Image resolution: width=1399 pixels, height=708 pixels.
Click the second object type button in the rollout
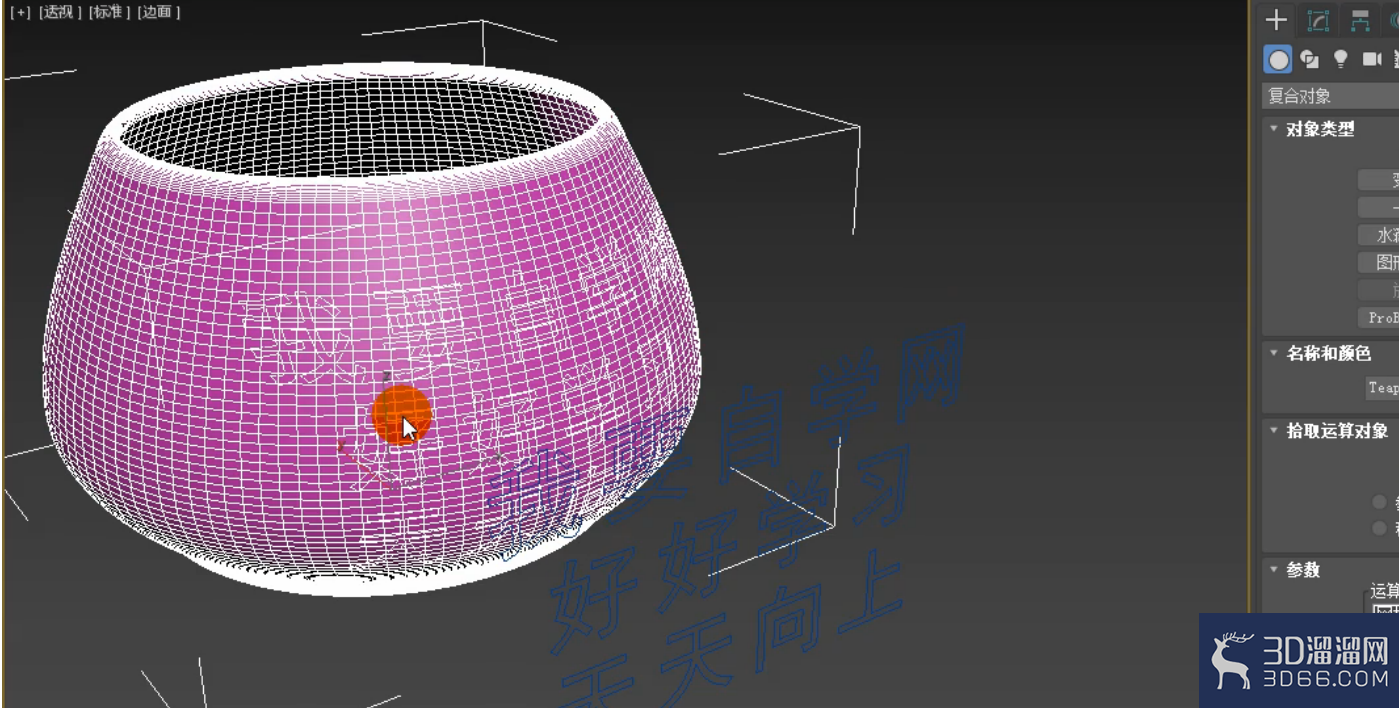tap(1378, 207)
